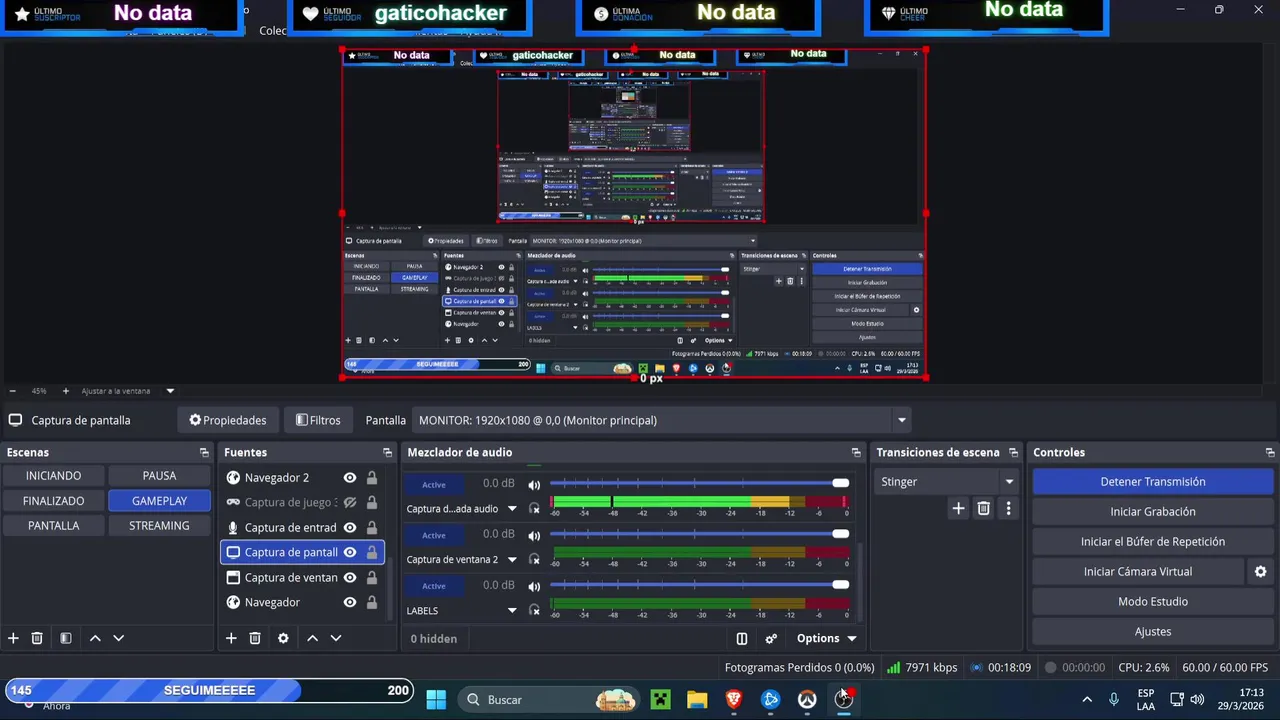Screen dimensions: 1280x720
Task: Open Ajustes settings button
Action: (1153, 632)
